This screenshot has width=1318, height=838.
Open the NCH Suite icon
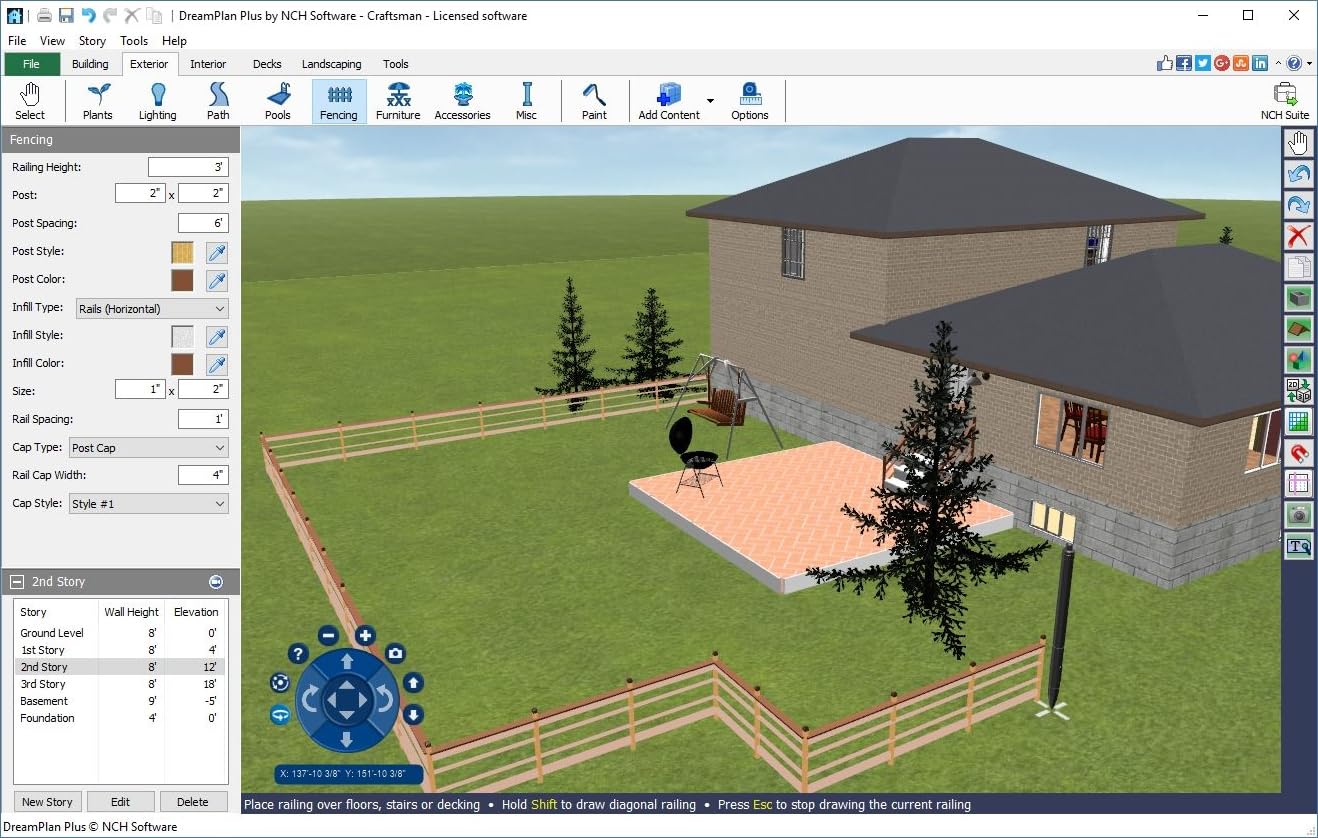click(1284, 101)
